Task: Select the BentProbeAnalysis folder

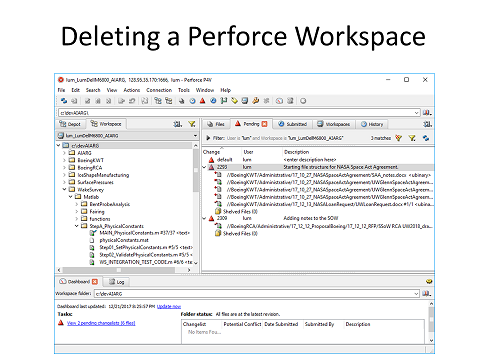Action: coord(110,204)
